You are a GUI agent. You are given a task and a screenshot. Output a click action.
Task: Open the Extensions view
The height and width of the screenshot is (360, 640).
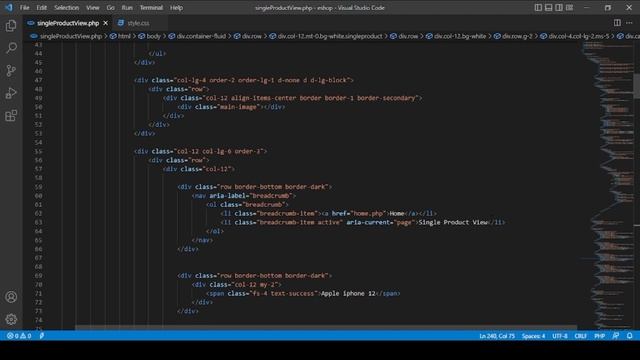pyautogui.click(x=11, y=116)
